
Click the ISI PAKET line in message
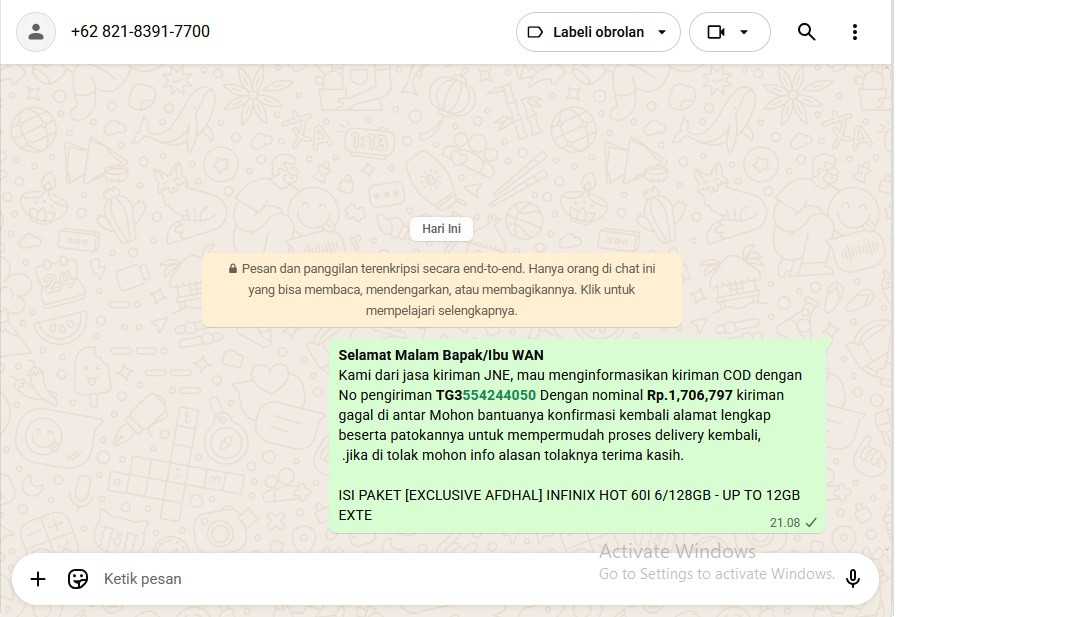click(569, 505)
